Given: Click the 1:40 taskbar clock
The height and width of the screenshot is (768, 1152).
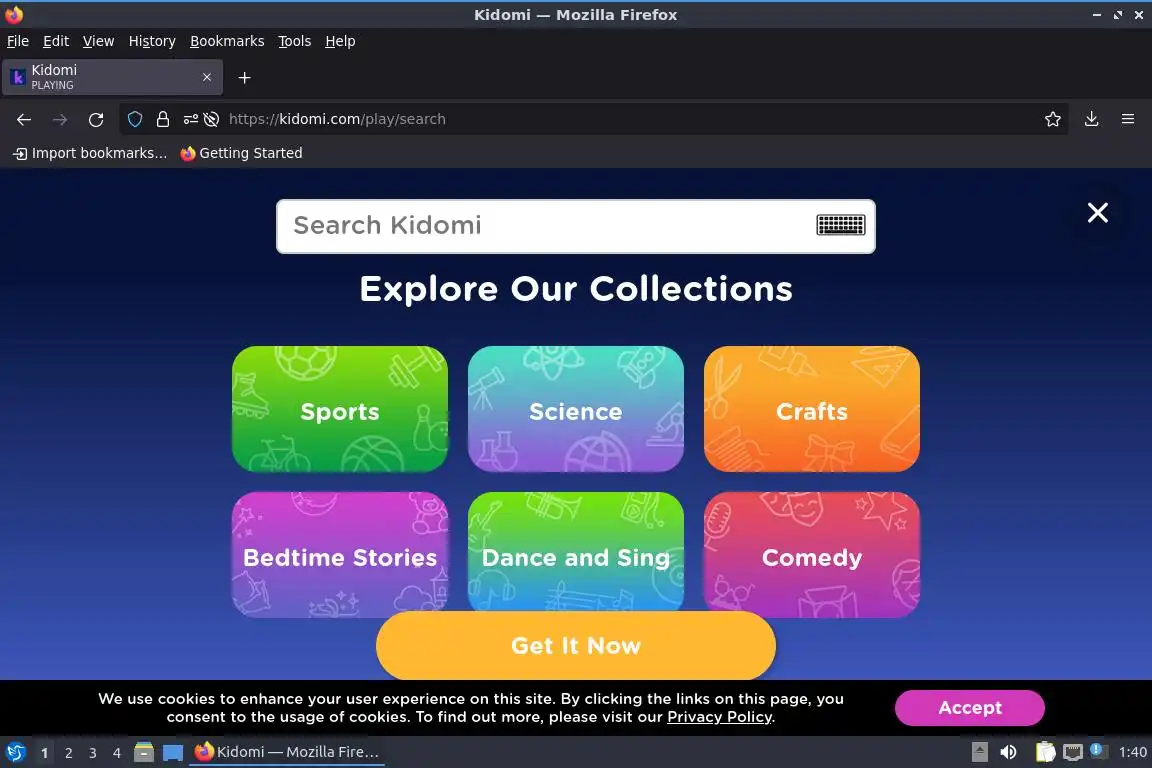Looking at the screenshot, I should point(1132,752).
